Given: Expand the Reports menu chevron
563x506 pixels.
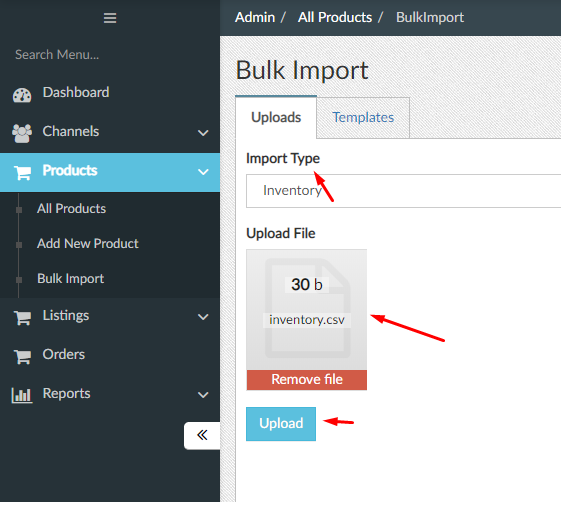Looking at the screenshot, I should (203, 395).
